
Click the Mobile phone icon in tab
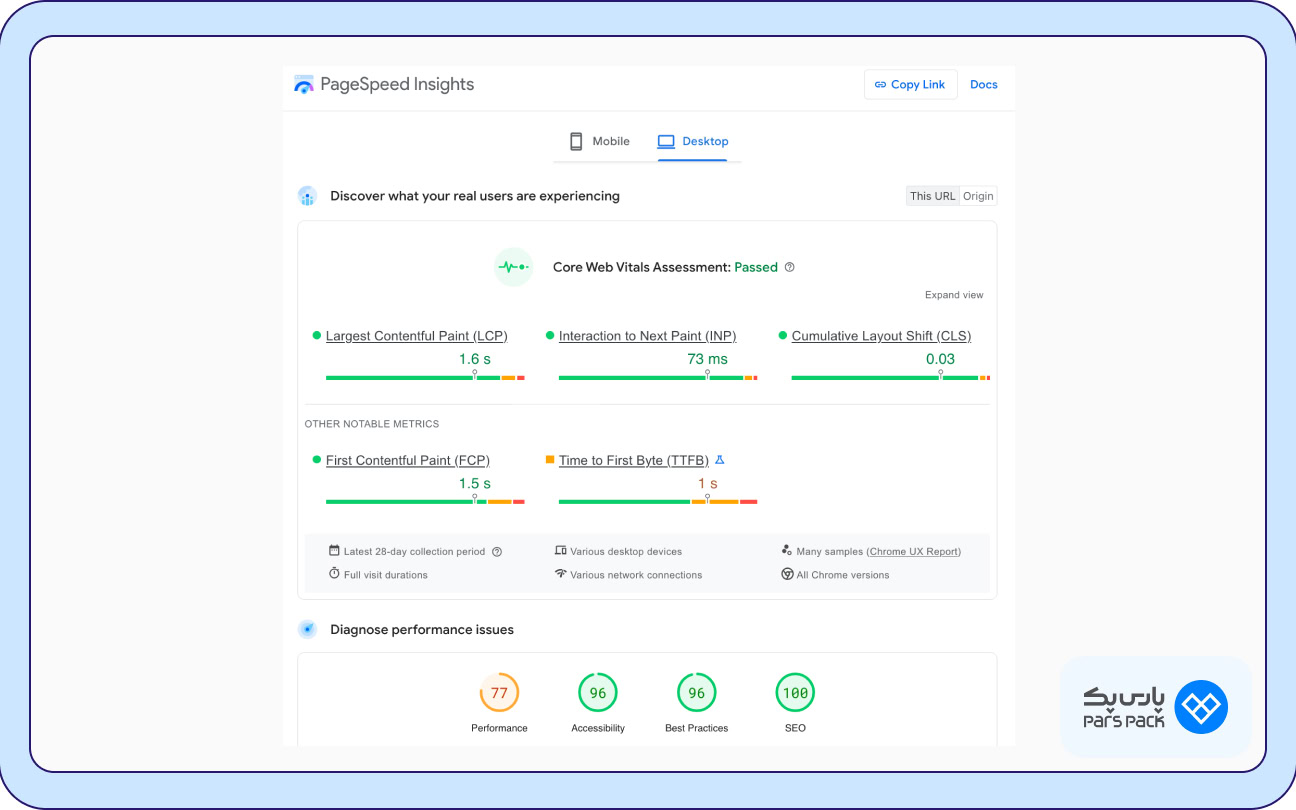(x=576, y=141)
